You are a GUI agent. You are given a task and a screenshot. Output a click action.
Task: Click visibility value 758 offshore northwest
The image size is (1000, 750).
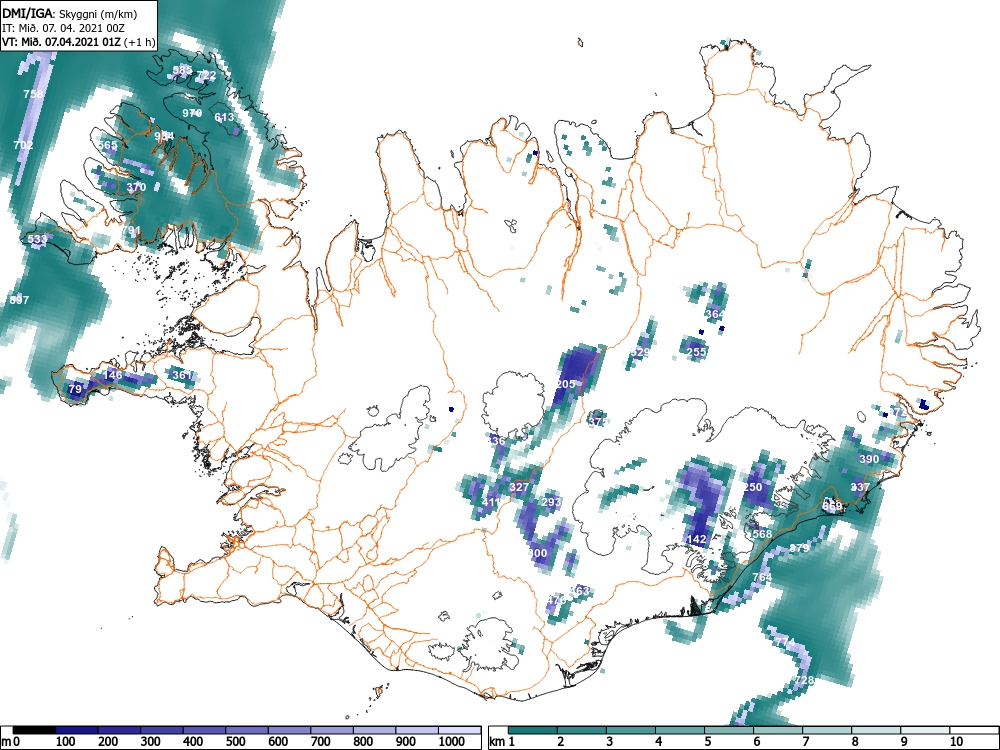[x=33, y=94]
